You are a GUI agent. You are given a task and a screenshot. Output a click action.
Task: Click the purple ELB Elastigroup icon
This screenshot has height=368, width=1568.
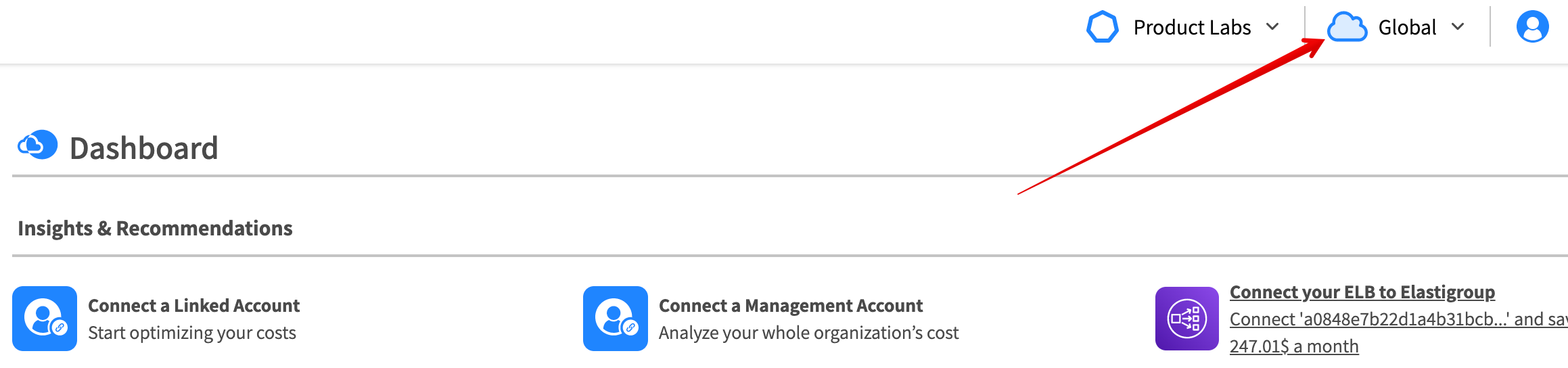coord(1186,319)
